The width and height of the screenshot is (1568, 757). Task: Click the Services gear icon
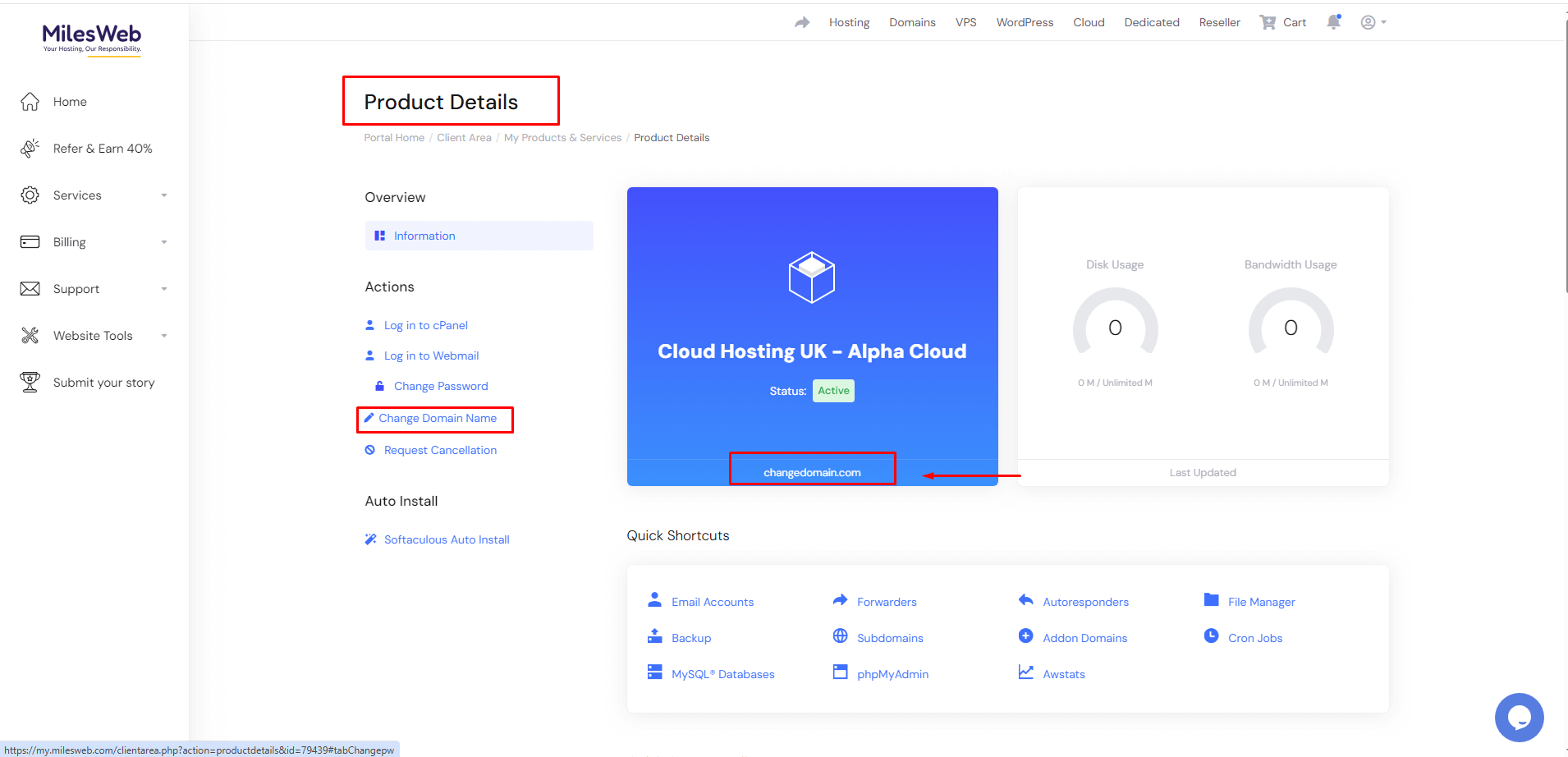point(30,195)
